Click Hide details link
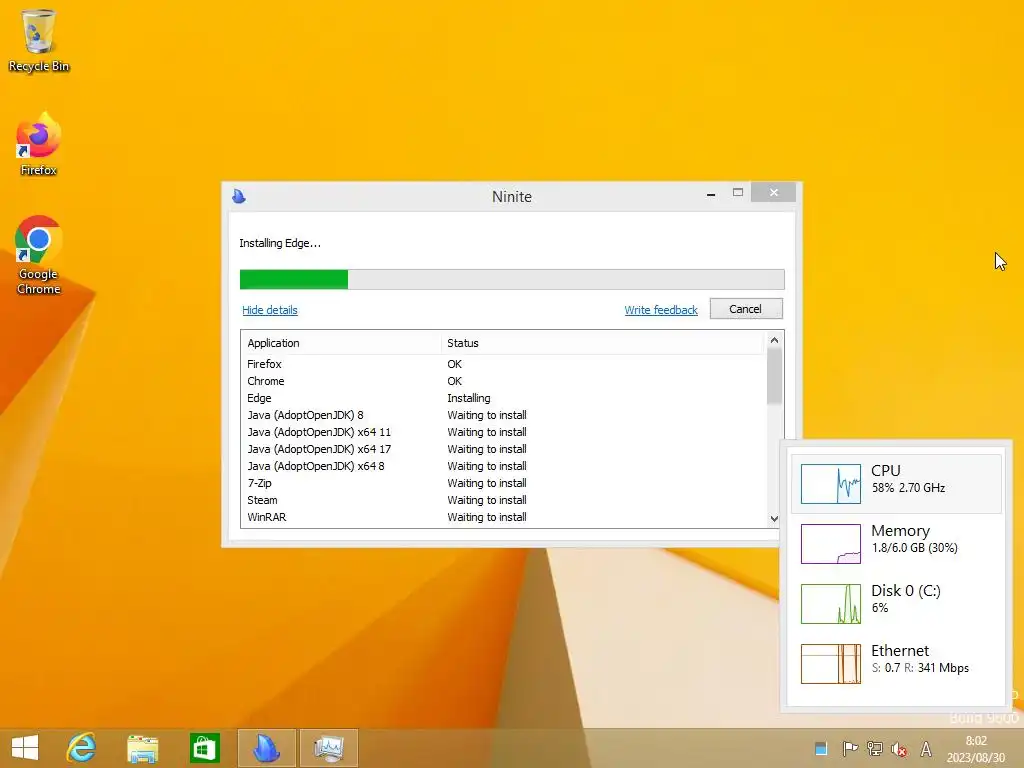The width and height of the screenshot is (1024, 768). 270,310
